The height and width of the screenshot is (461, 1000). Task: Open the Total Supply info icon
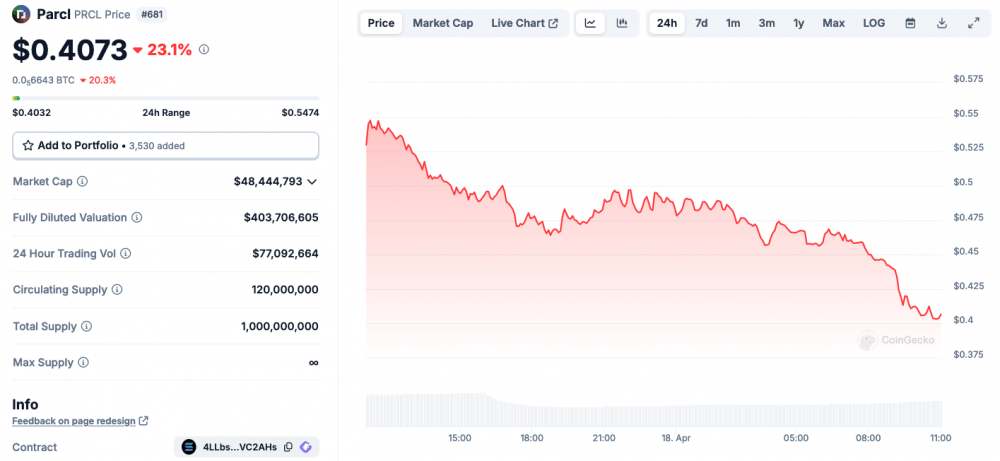pyautogui.click(x=87, y=326)
